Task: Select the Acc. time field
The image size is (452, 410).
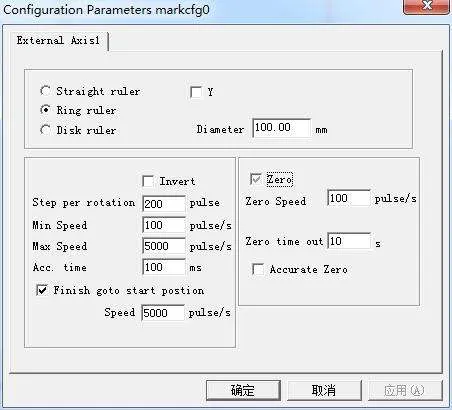Action: pyautogui.click(x=164, y=267)
